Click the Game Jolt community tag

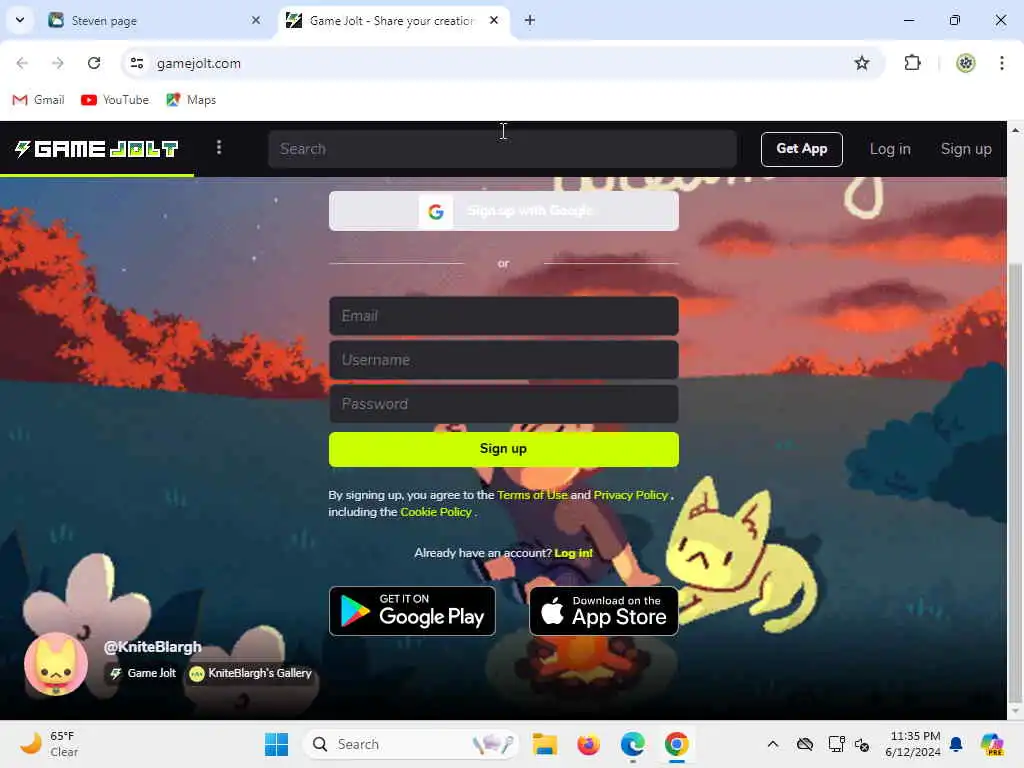(142, 673)
